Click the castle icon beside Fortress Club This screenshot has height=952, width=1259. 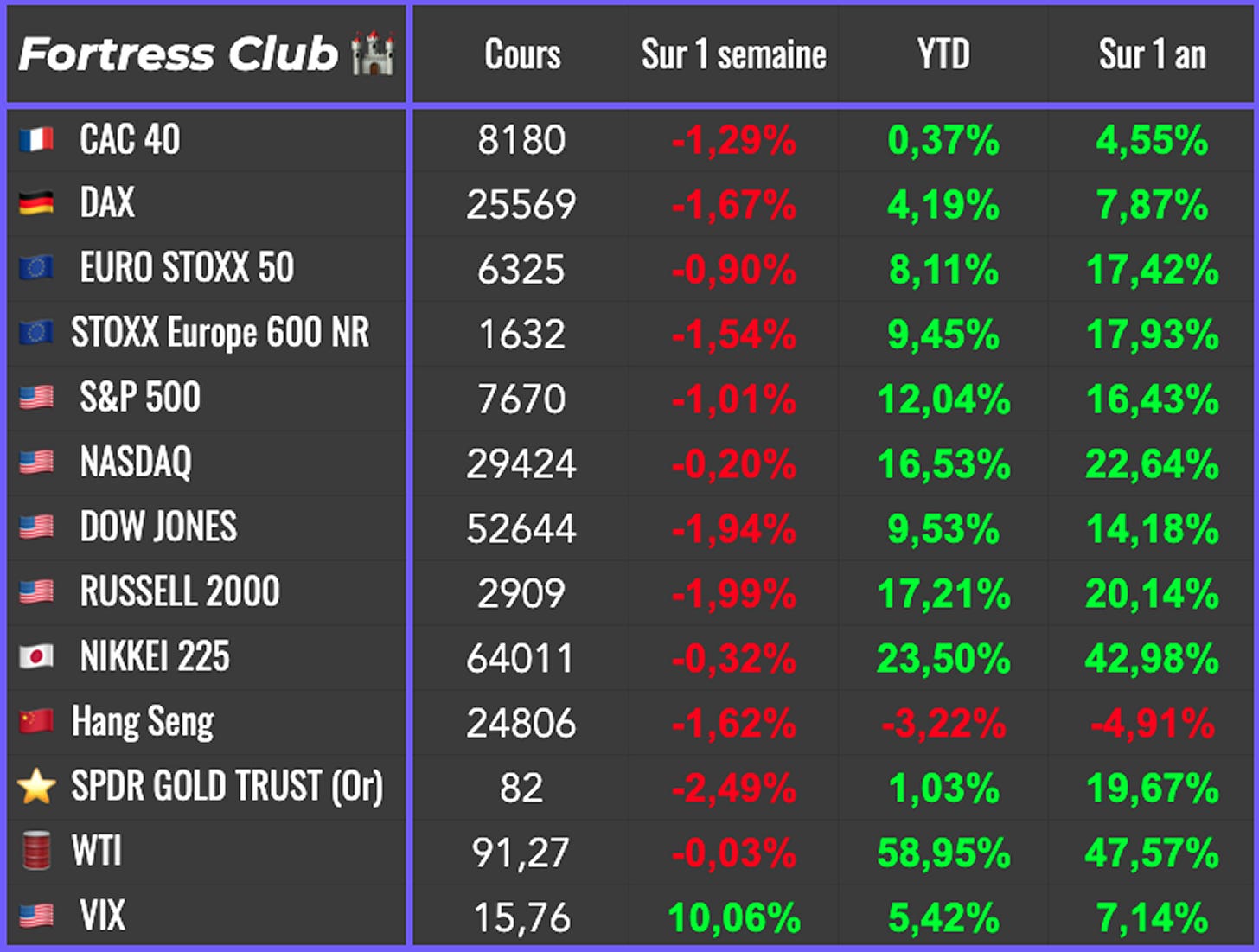(x=373, y=54)
